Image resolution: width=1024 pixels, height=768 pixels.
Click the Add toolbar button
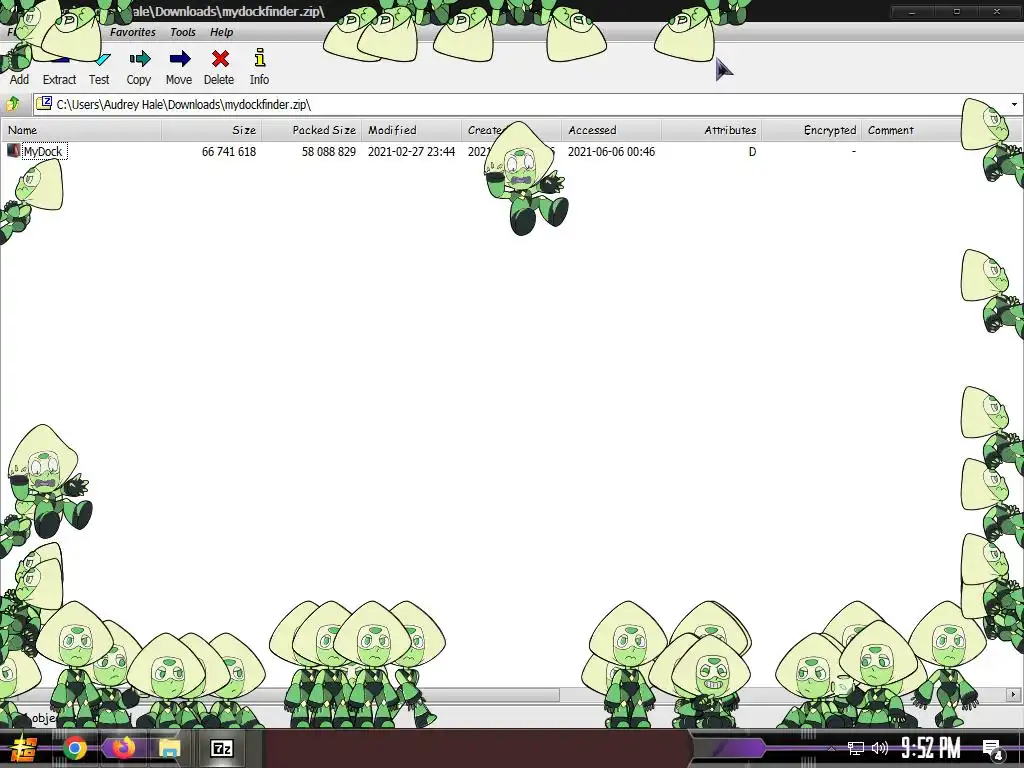(x=19, y=68)
